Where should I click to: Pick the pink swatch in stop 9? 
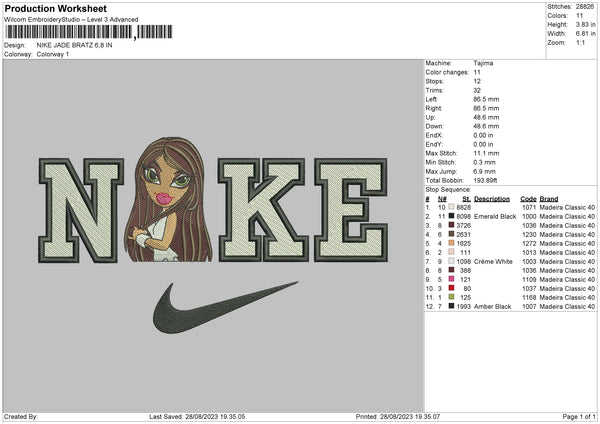tap(452, 279)
